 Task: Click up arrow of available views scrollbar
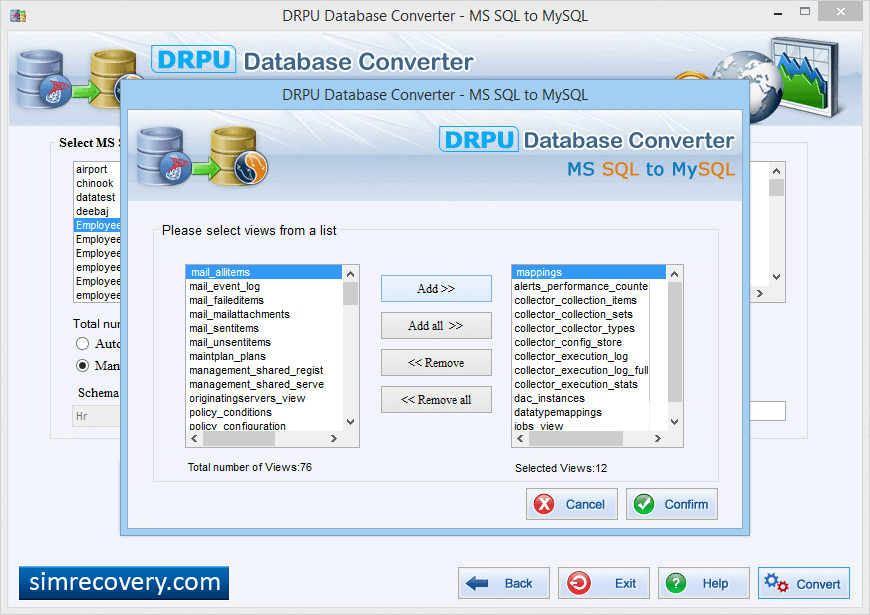[350, 274]
